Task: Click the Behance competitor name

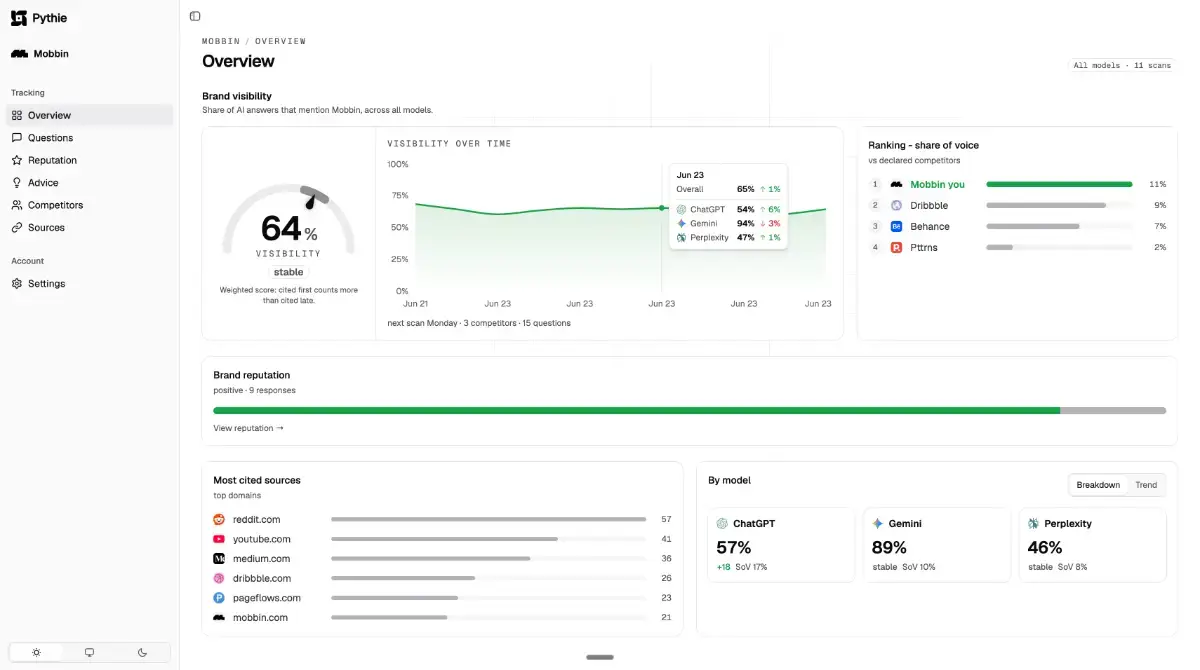Action: tap(930, 226)
